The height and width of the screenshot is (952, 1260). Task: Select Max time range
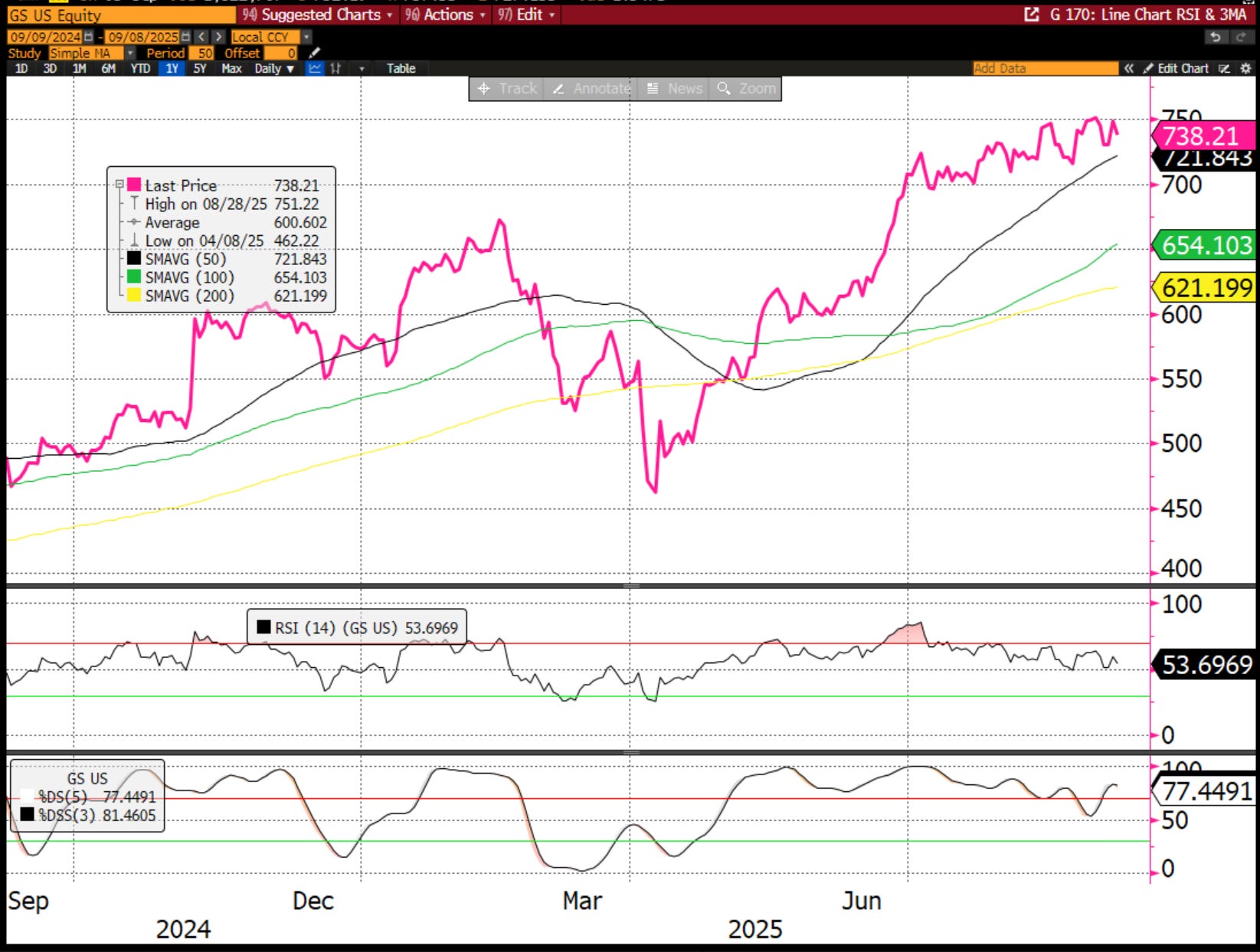[231, 68]
